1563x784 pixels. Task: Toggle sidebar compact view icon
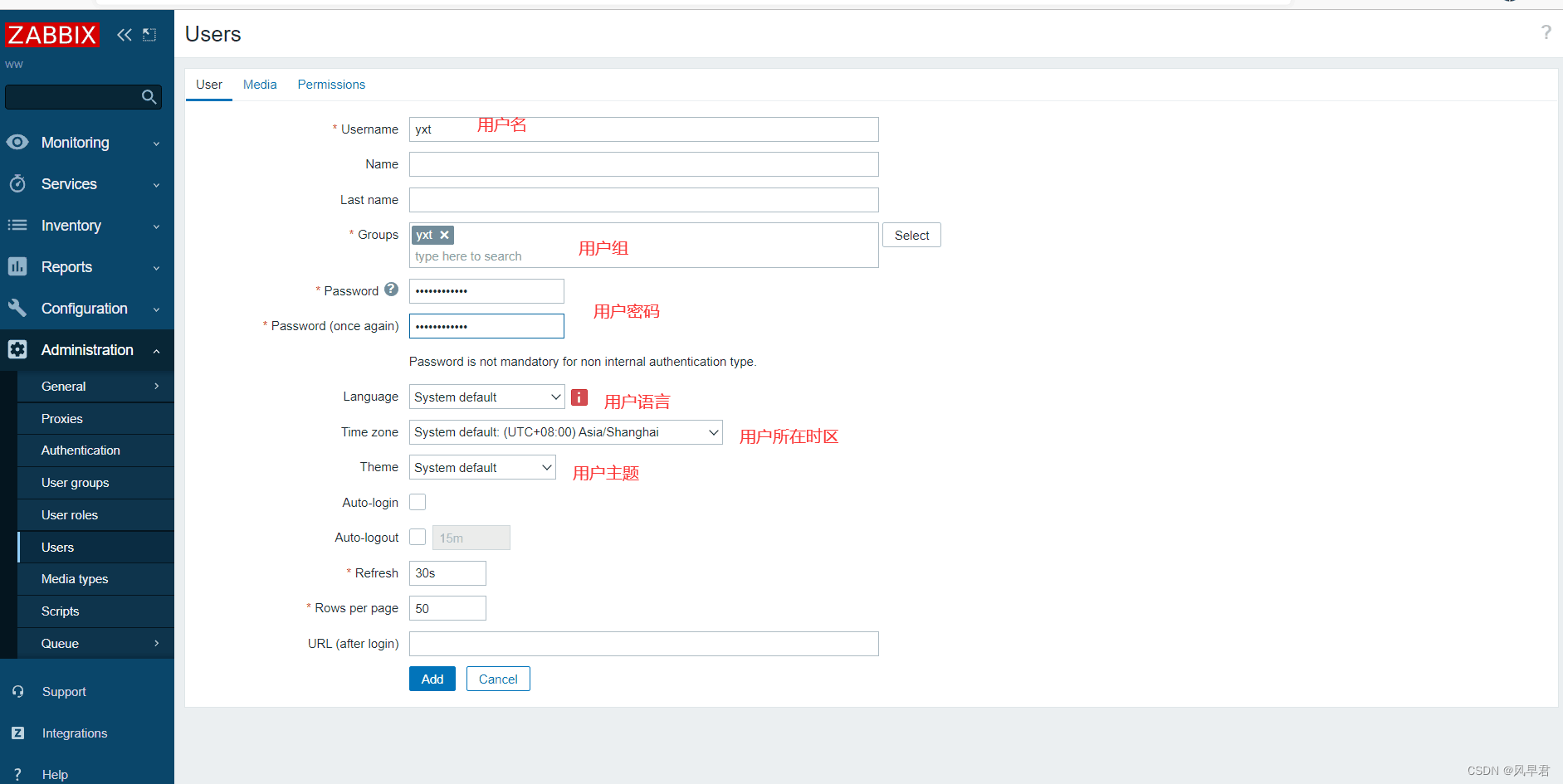tap(149, 35)
